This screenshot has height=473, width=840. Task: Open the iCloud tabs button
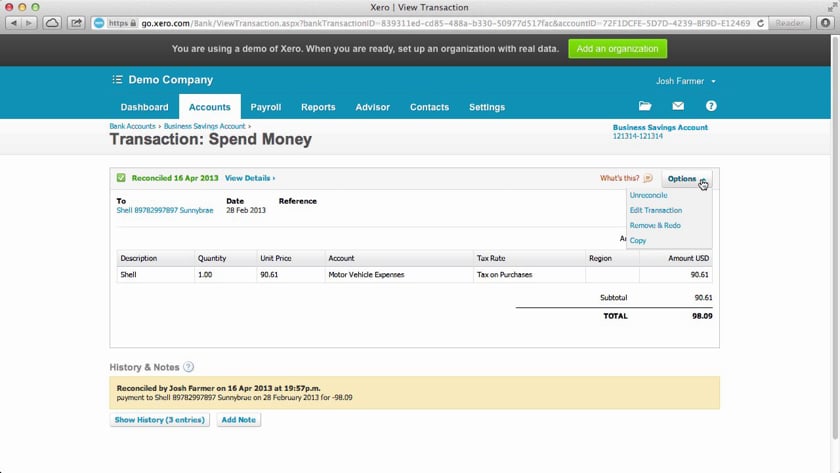pyautogui.click(x=52, y=23)
